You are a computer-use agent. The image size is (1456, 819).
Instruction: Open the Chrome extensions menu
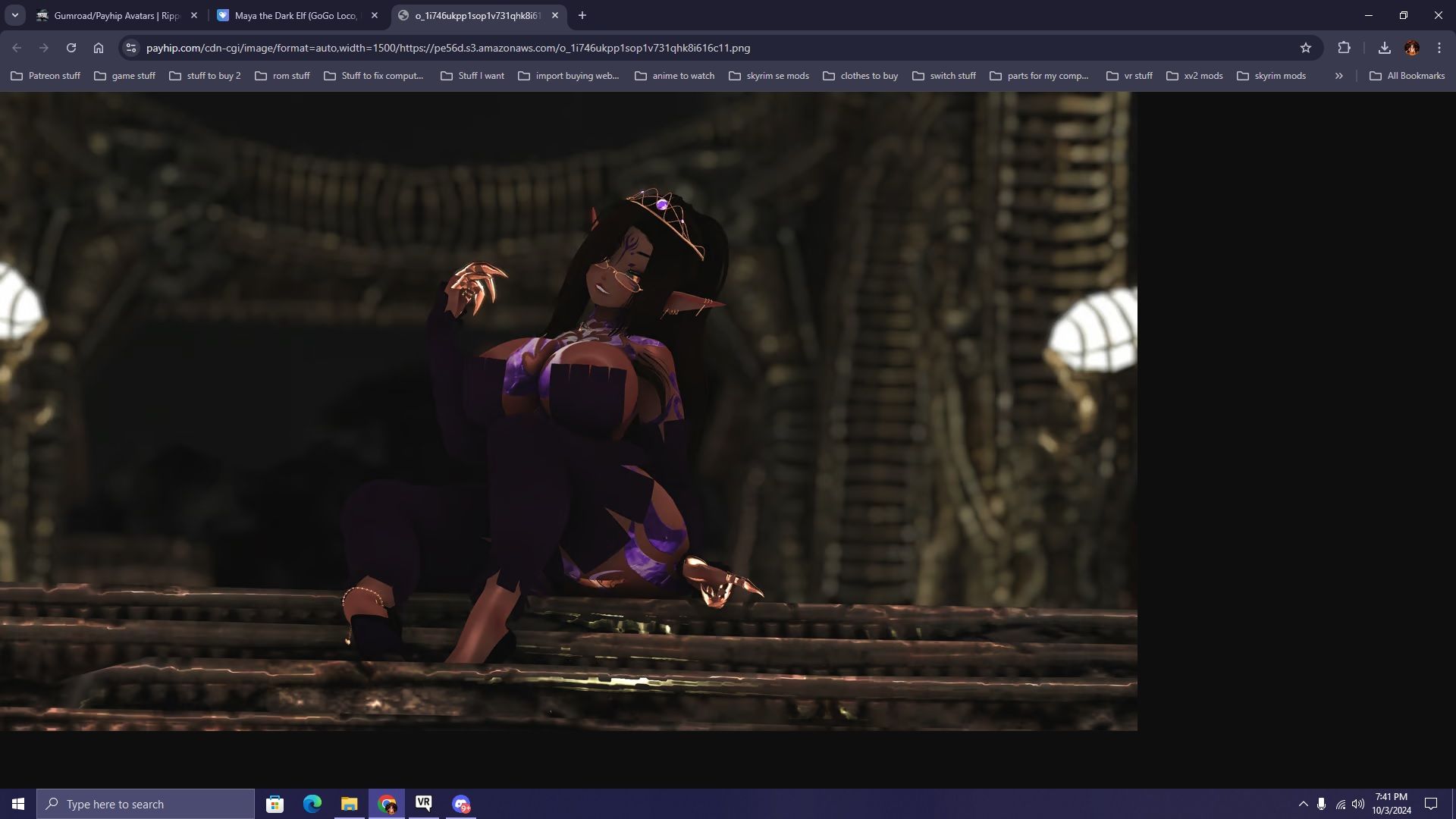(1344, 48)
